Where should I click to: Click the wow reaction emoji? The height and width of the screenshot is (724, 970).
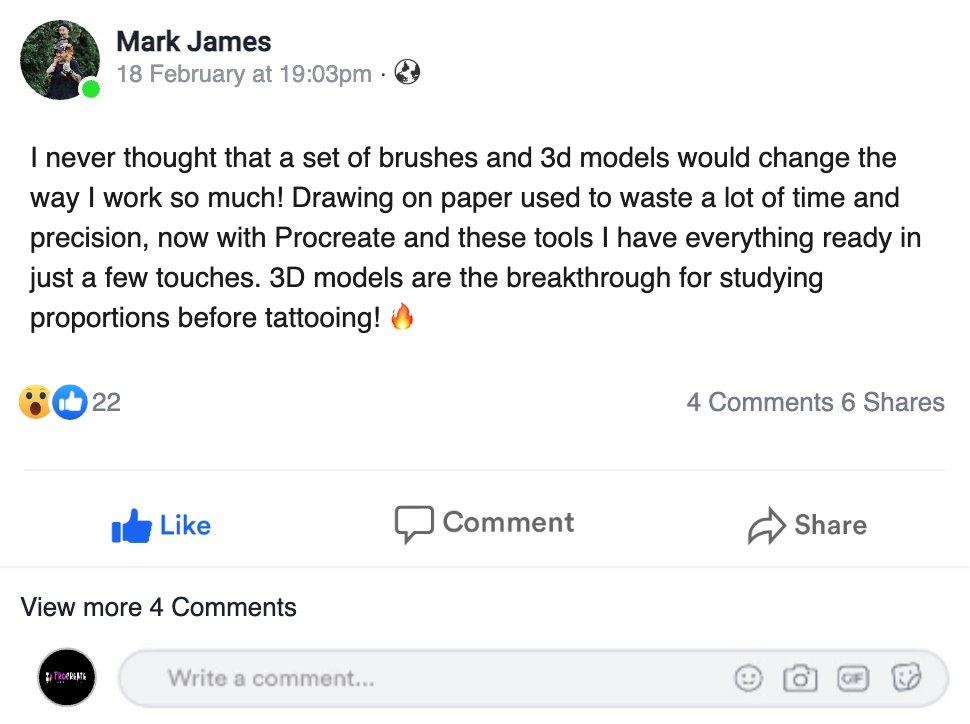coord(35,402)
